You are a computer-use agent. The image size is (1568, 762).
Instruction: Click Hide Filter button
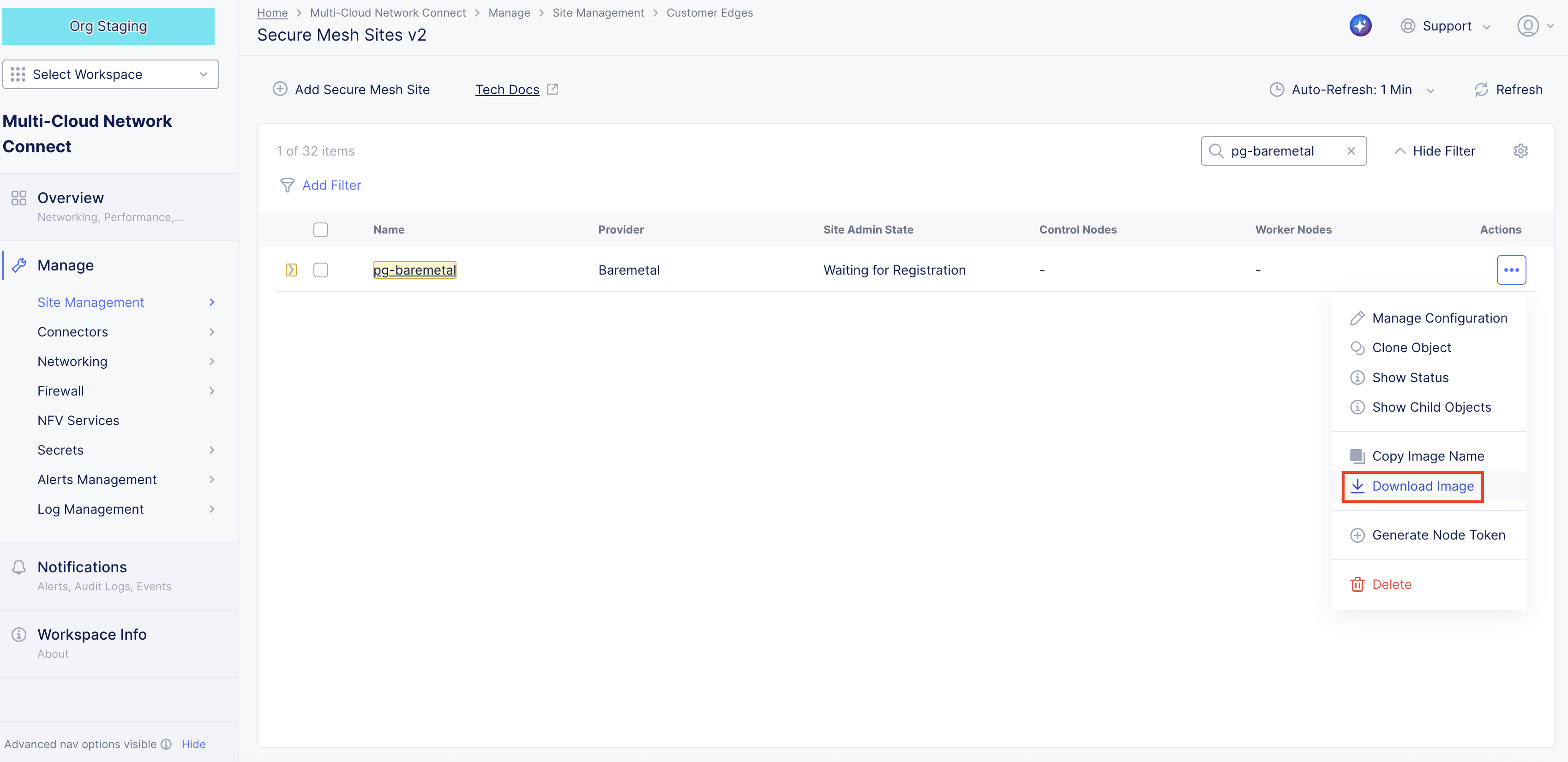(1435, 151)
